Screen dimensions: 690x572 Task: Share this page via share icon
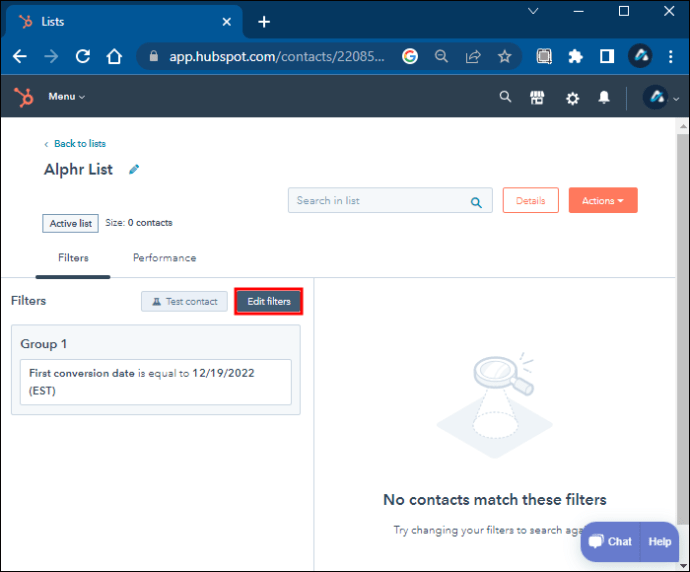pos(473,56)
